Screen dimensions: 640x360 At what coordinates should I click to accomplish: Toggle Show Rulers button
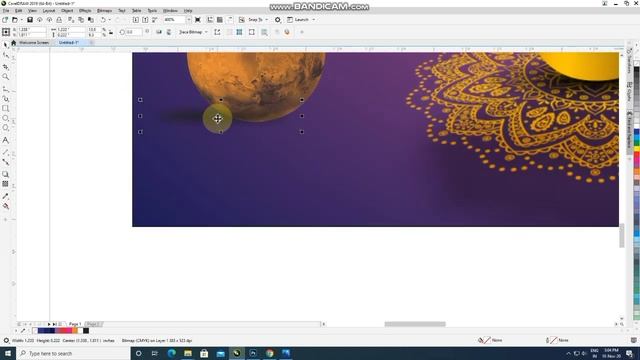[210, 20]
